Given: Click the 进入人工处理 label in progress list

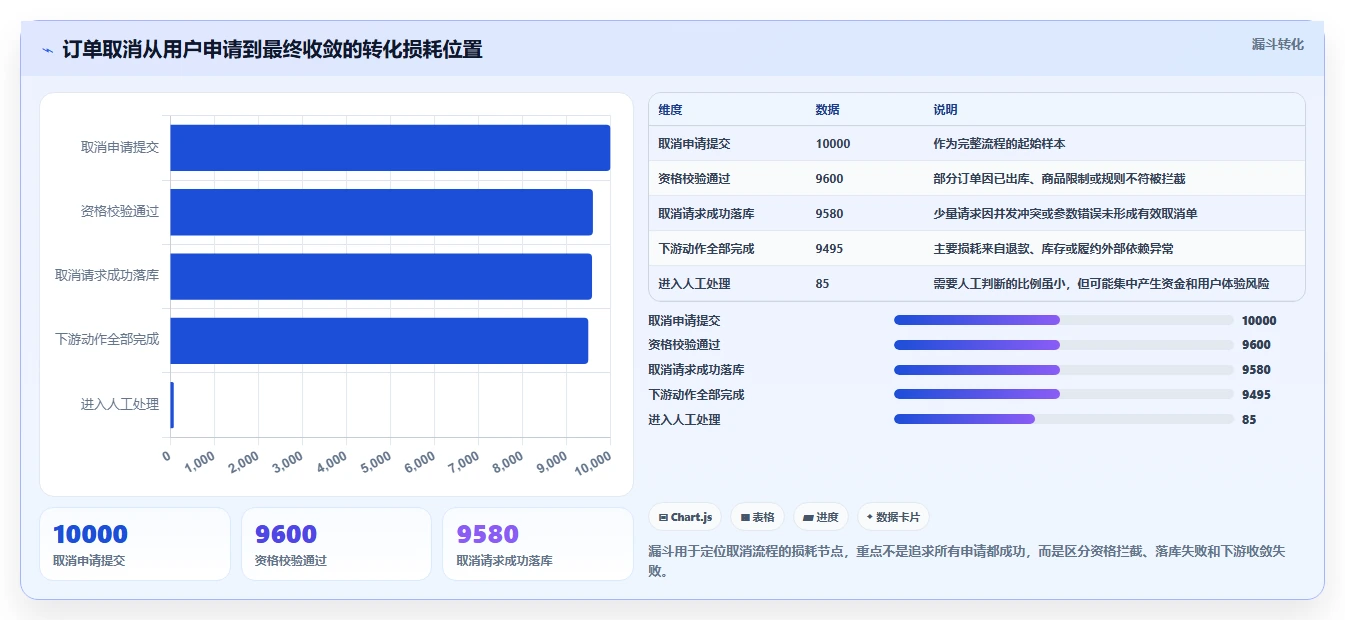Looking at the screenshot, I should coord(684,420).
